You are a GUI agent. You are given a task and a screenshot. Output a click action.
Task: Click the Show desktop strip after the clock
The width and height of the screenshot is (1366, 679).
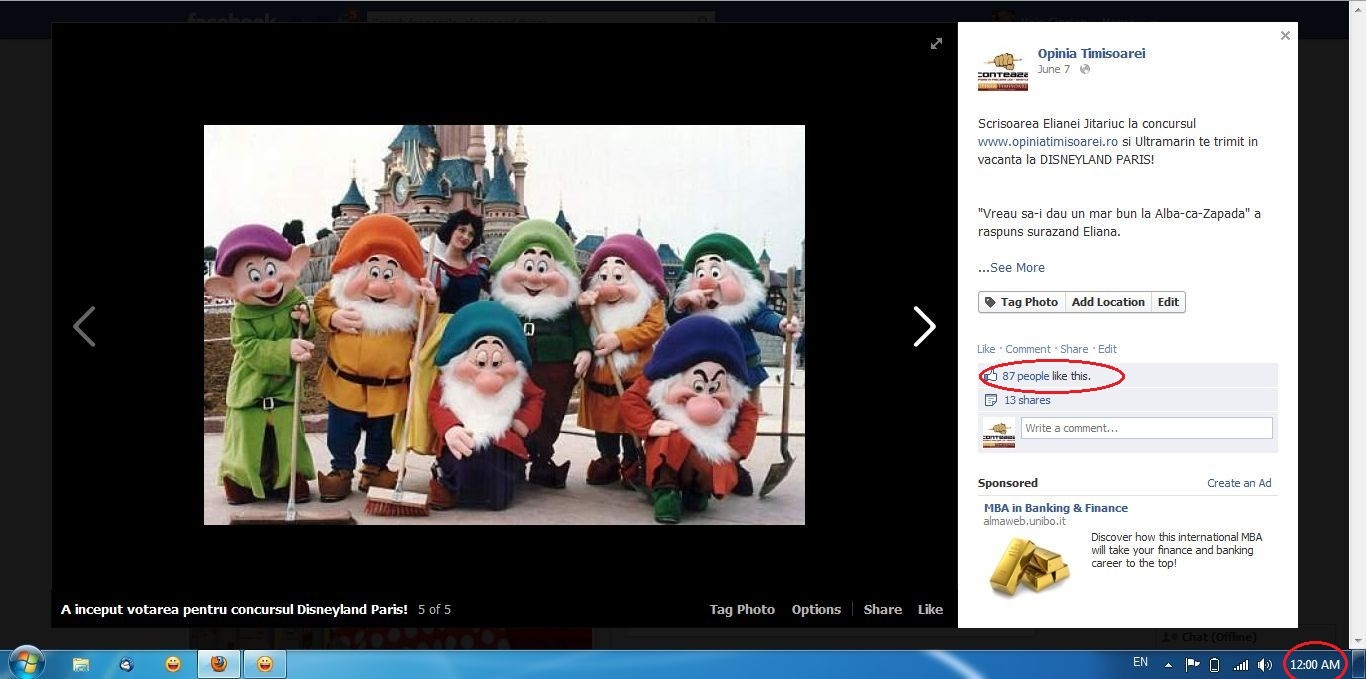(1359, 664)
